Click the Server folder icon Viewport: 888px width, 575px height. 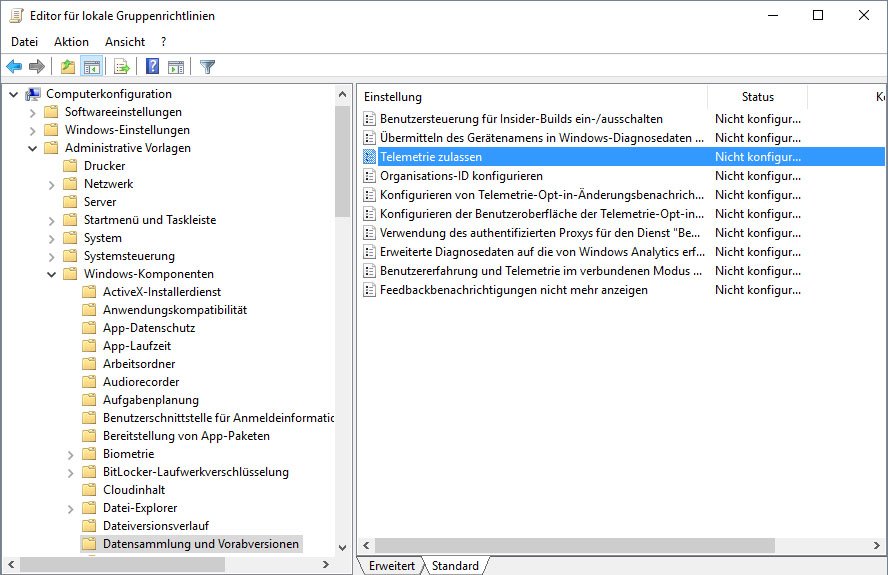(70, 202)
